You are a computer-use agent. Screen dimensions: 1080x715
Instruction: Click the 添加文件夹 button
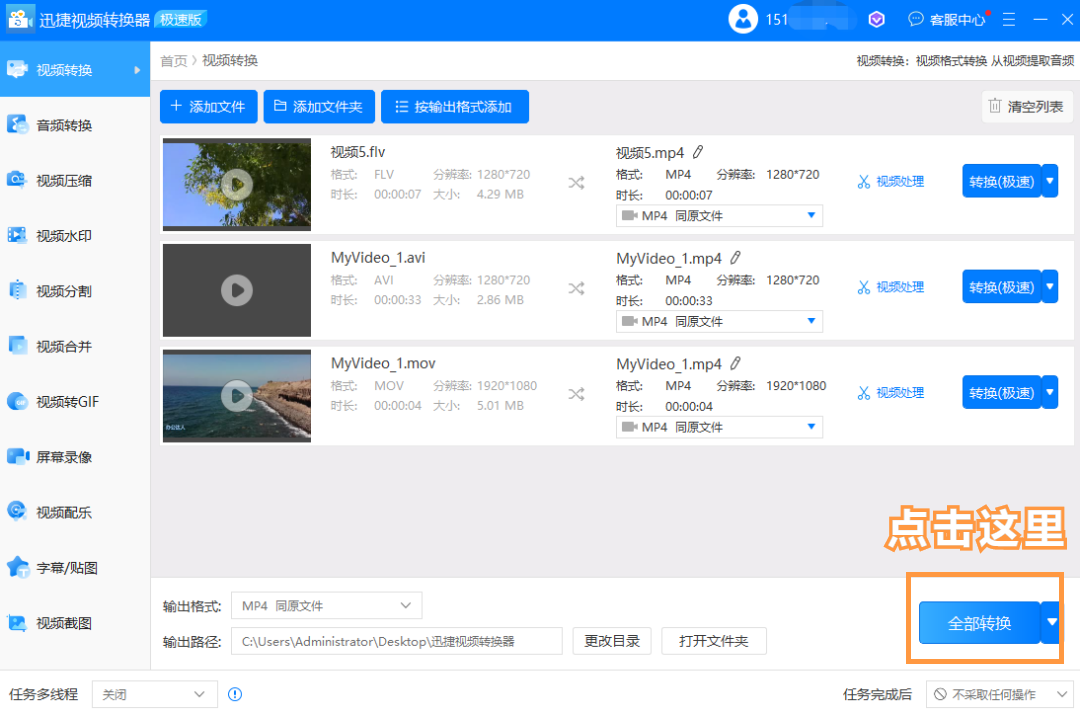319,107
